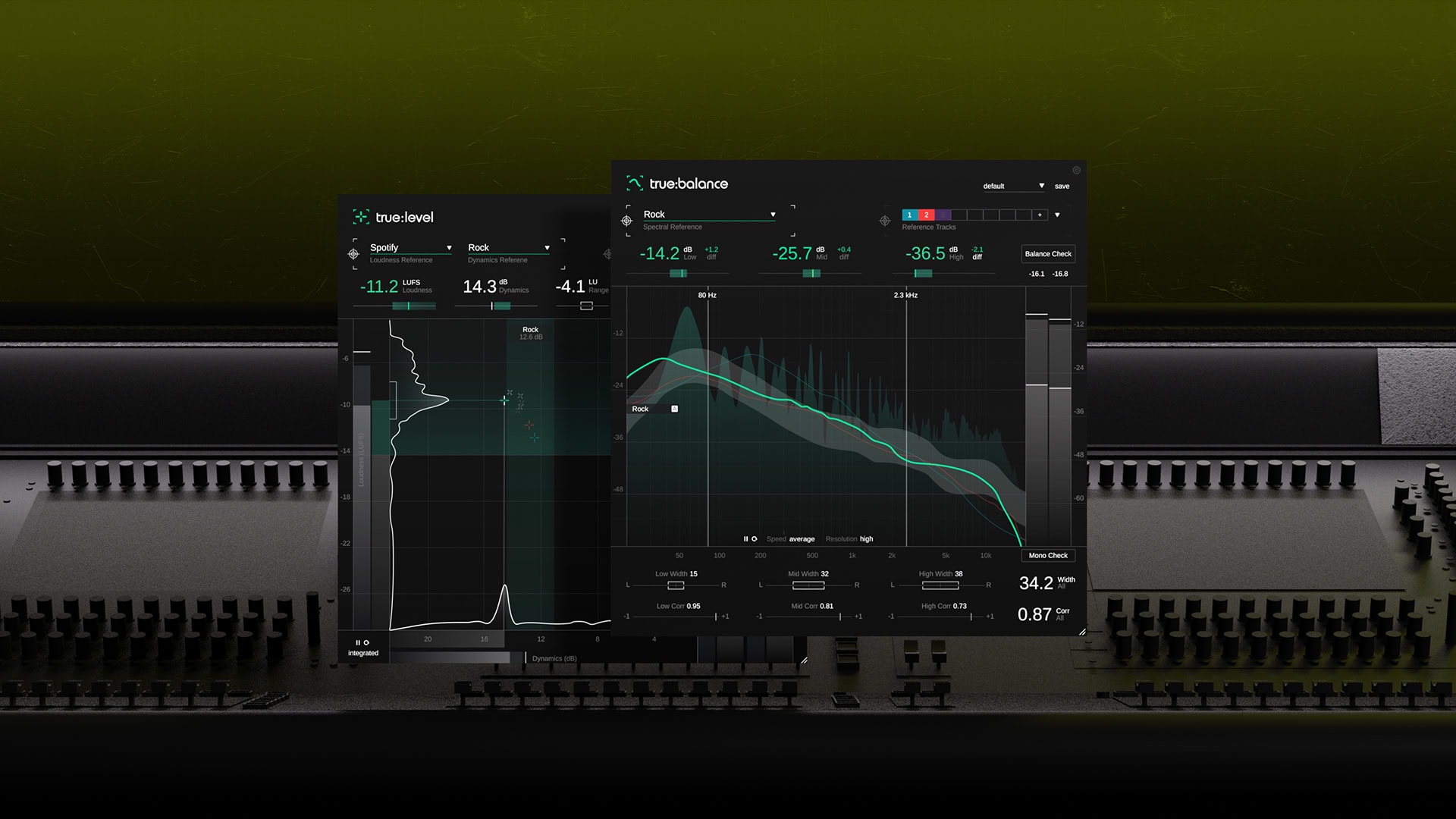Click the target icon next to Spotify Loudness Reference
The width and height of the screenshot is (1456, 819).
coord(353,253)
